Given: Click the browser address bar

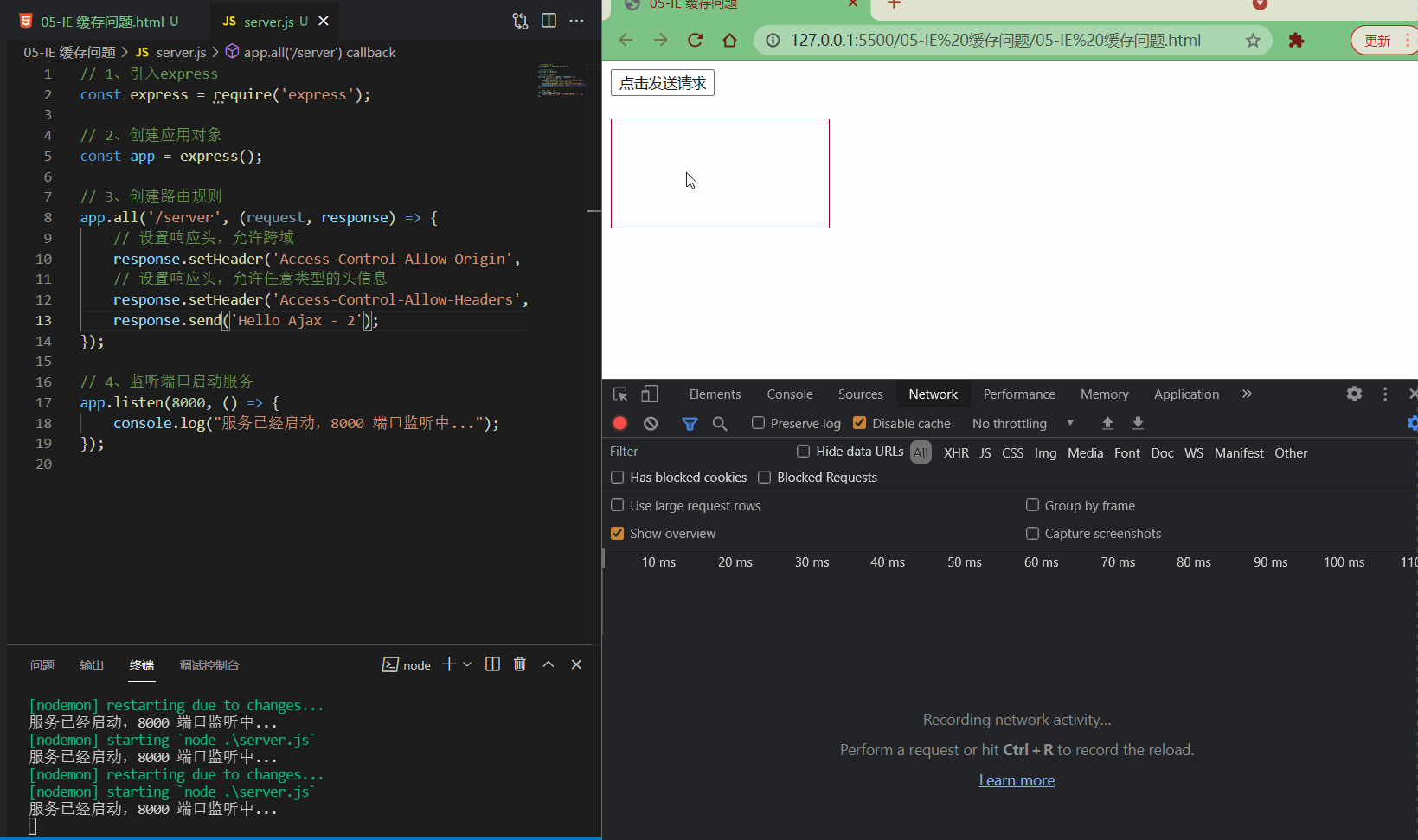Looking at the screenshot, I should 995,40.
